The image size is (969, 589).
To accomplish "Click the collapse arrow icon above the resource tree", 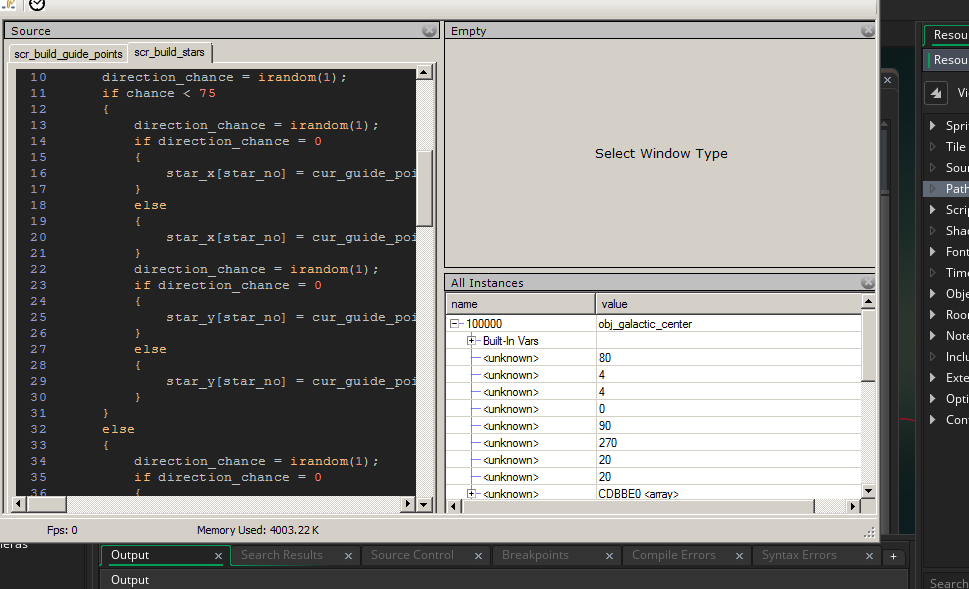I will [935, 92].
